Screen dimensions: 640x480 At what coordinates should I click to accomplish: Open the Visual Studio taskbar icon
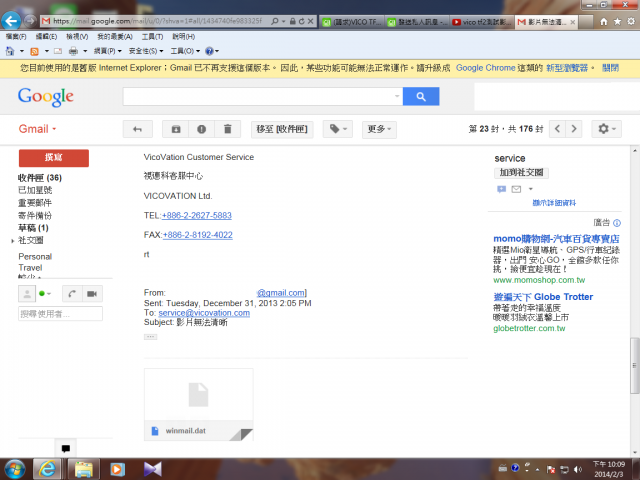pyautogui.click(x=153, y=469)
